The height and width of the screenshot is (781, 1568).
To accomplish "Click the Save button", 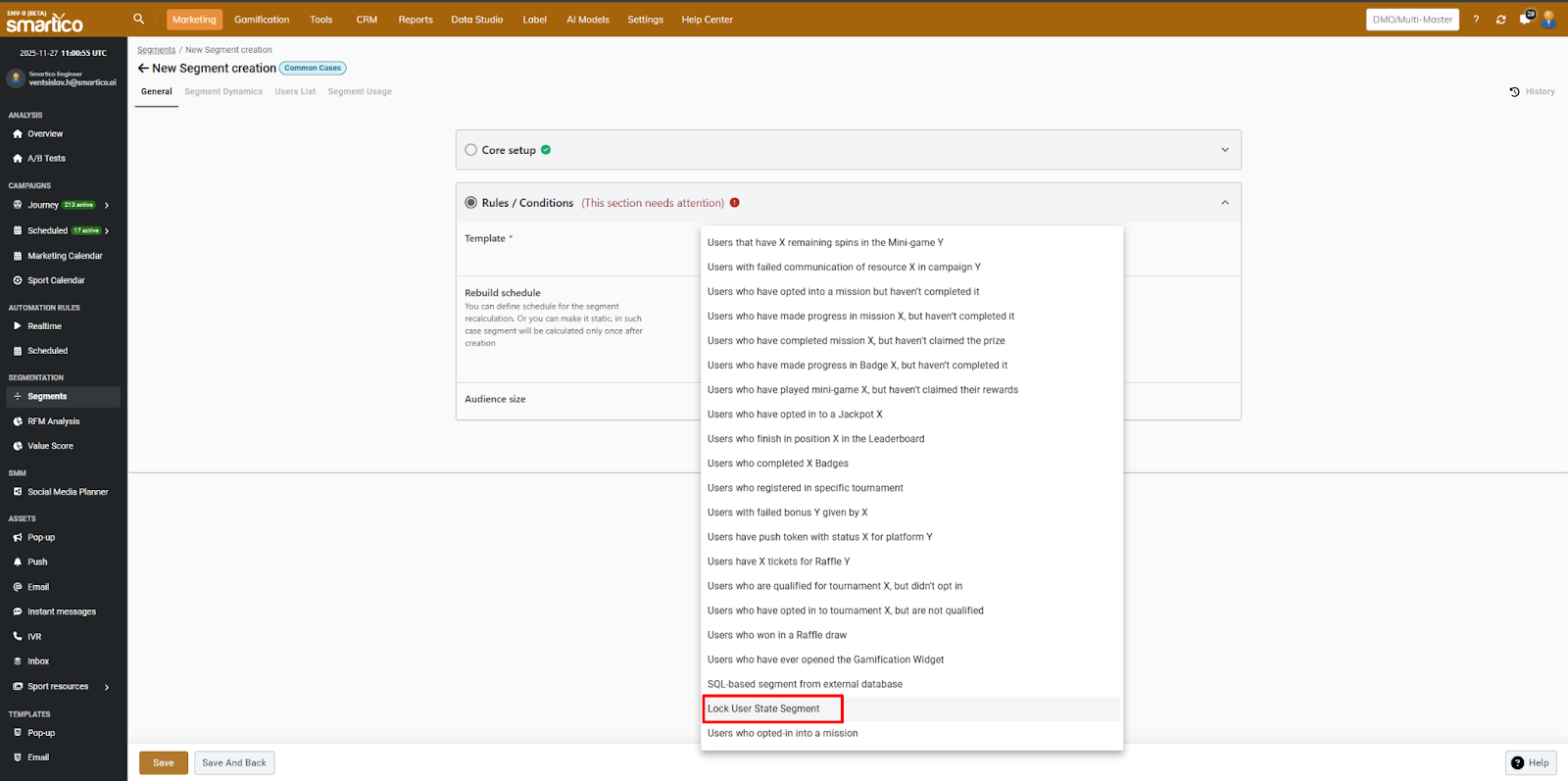I will (164, 762).
